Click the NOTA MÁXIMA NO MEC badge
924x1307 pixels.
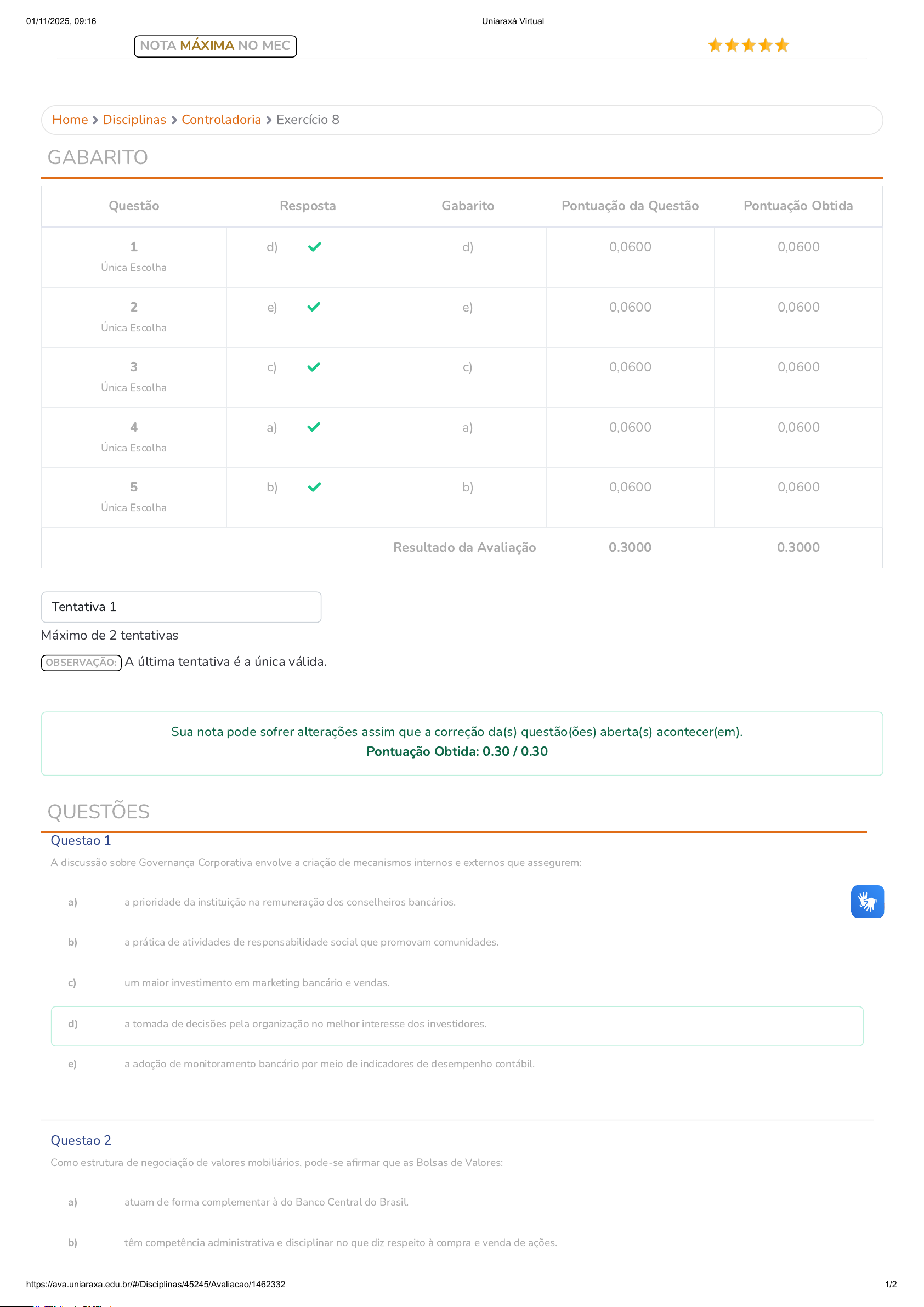coord(215,46)
